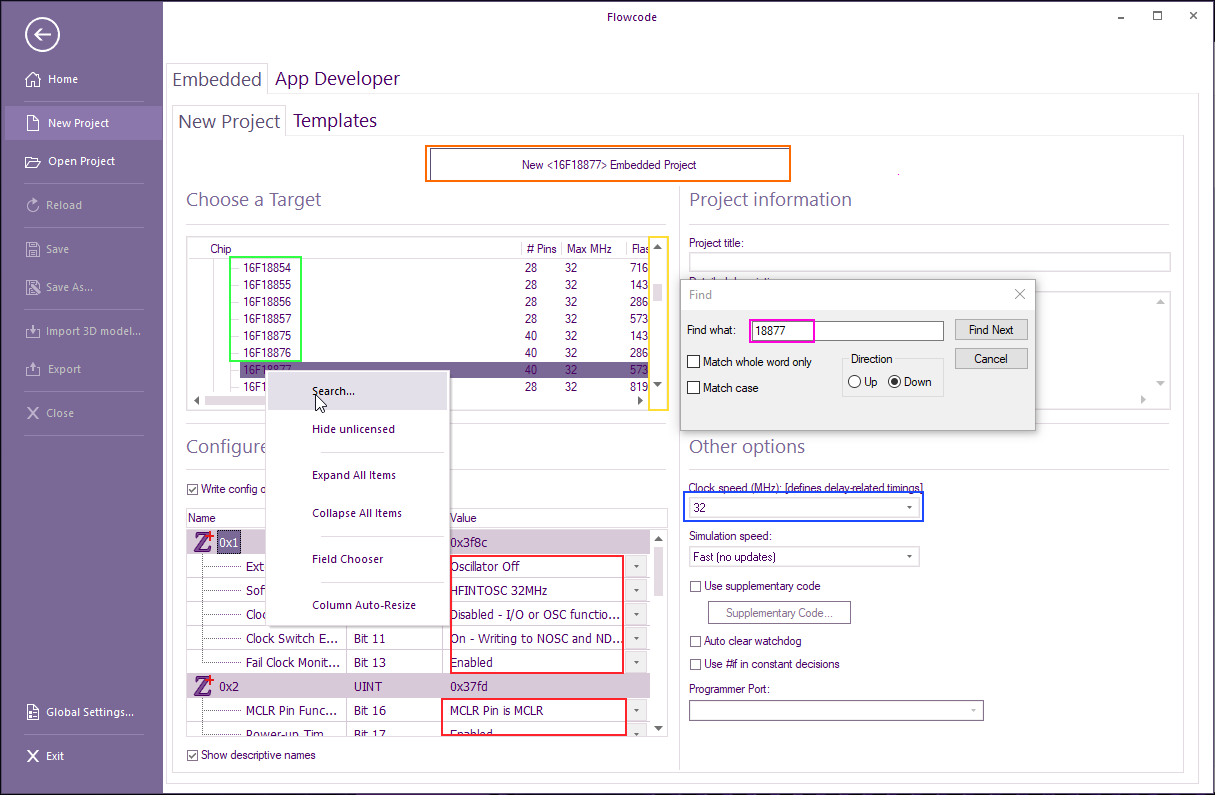Screen dimensions: 1215x795
Task: Click the New <16F18877> Embedded Project button
Action: point(609,164)
